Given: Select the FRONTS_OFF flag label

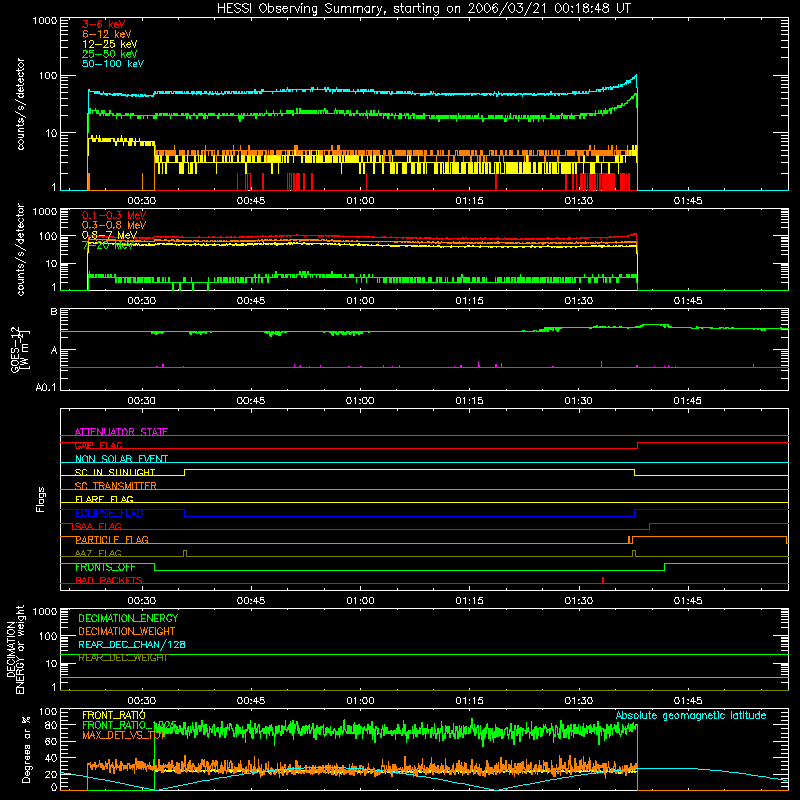Looking at the screenshot, I should (105, 567).
